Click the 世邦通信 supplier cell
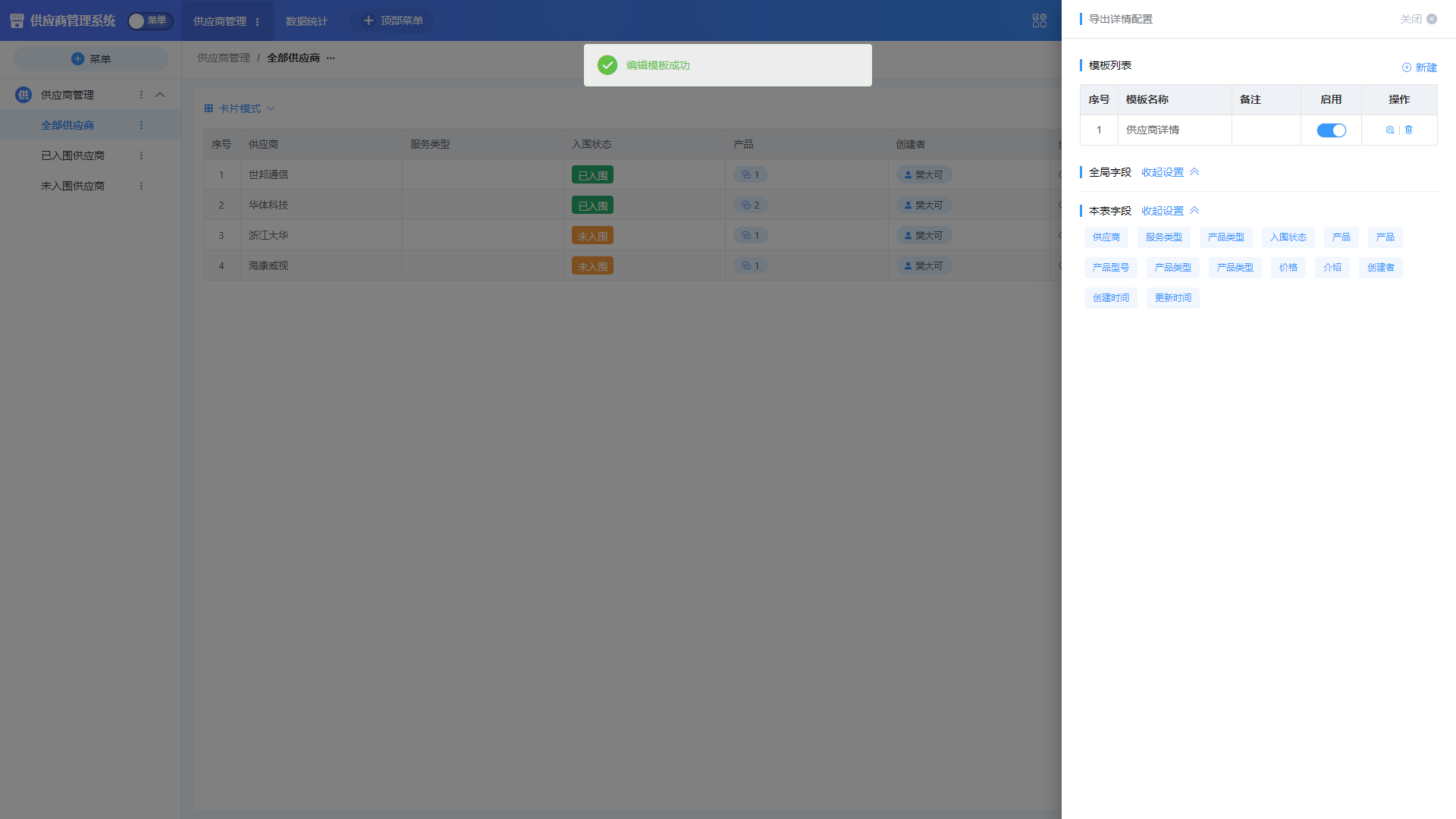 click(322, 174)
